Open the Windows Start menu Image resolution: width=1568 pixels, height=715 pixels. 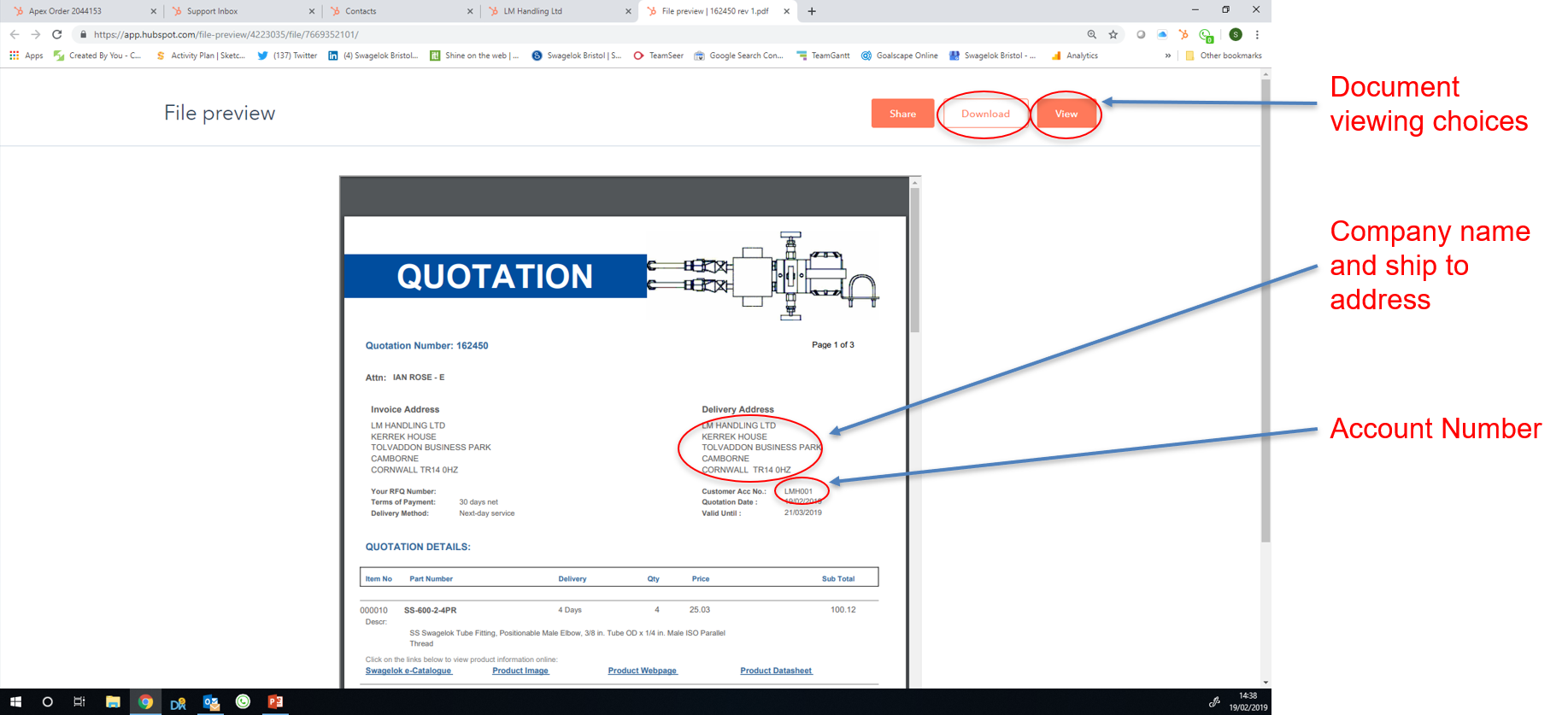[15, 702]
